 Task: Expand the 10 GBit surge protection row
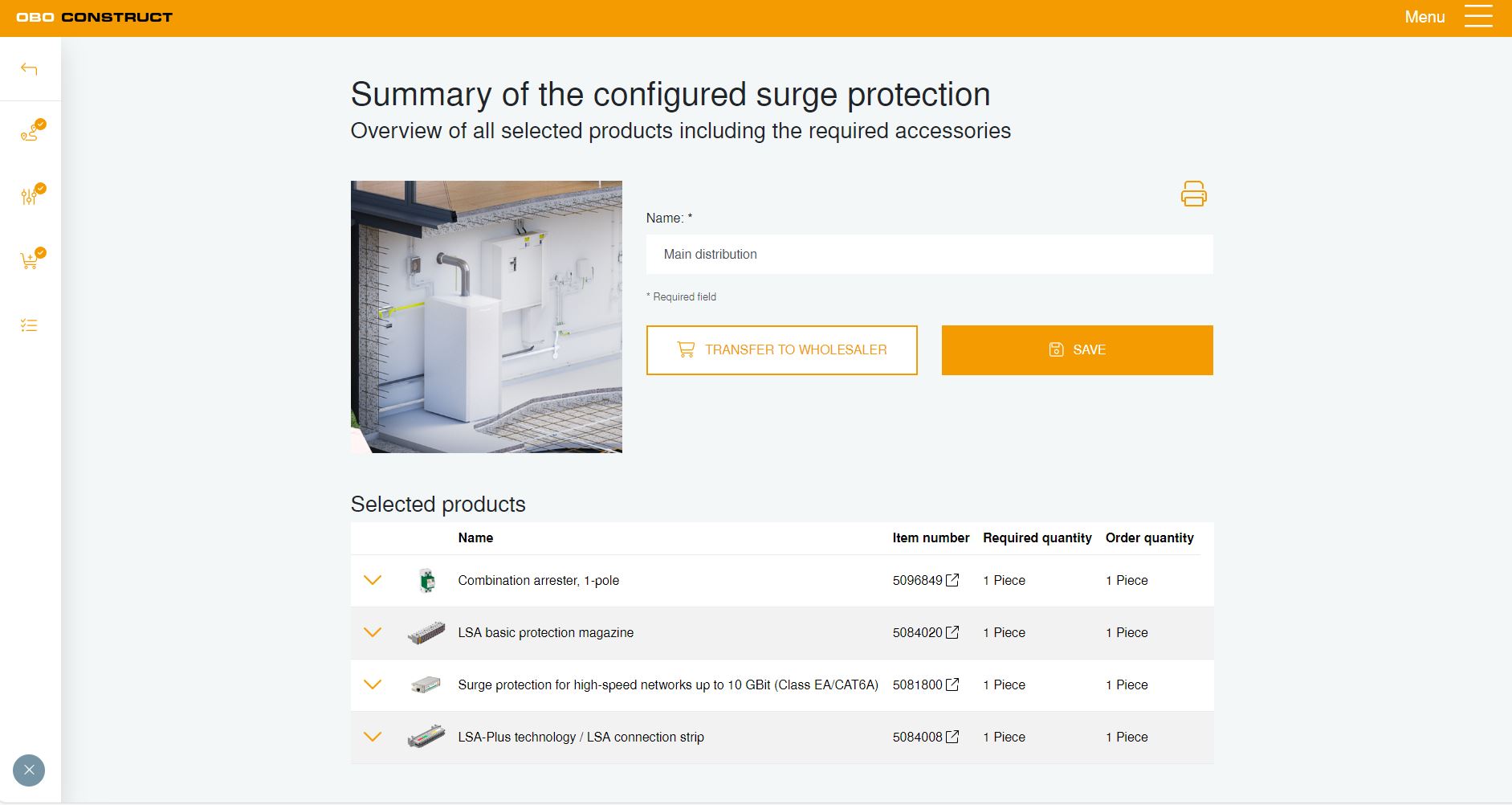coord(373,684)
